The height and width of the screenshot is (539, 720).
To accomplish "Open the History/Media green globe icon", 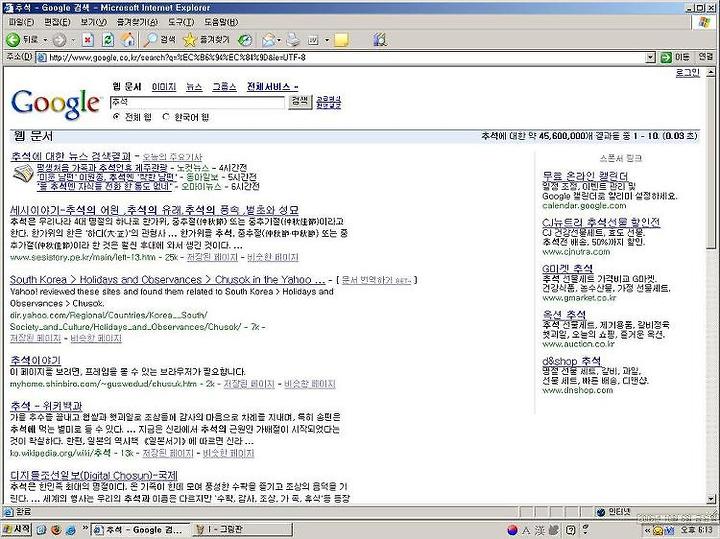I will pos(245,40).
